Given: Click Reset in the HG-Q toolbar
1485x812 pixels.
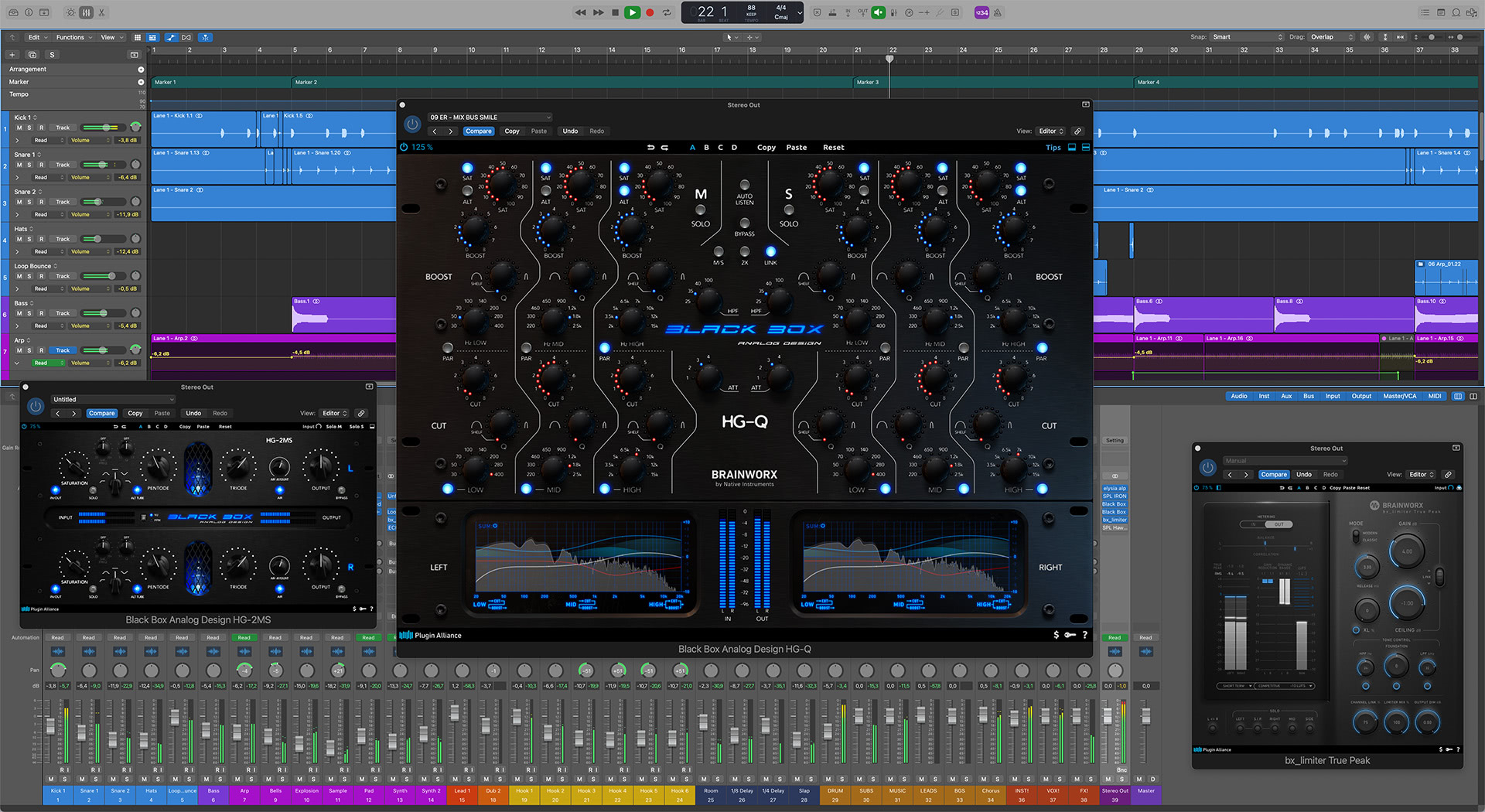Looking at the screenshot, I should (834, 148).
